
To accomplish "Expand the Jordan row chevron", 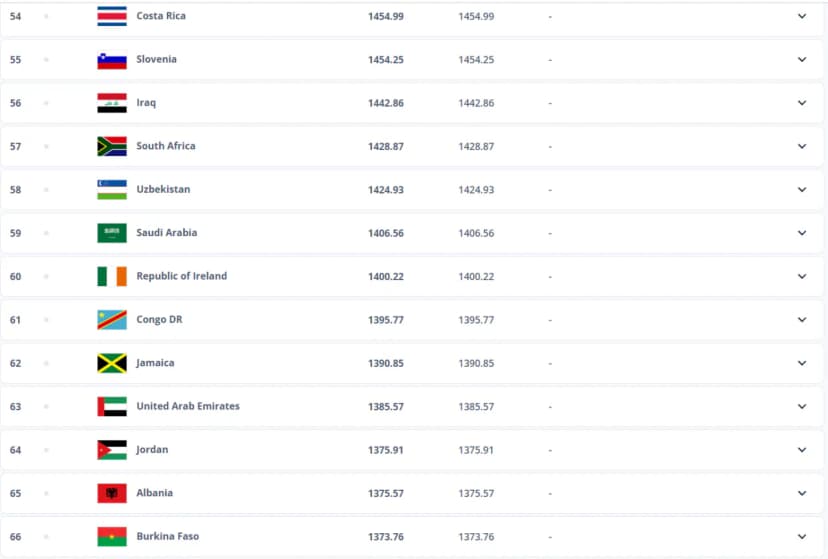I will click(x=802, y=450).
